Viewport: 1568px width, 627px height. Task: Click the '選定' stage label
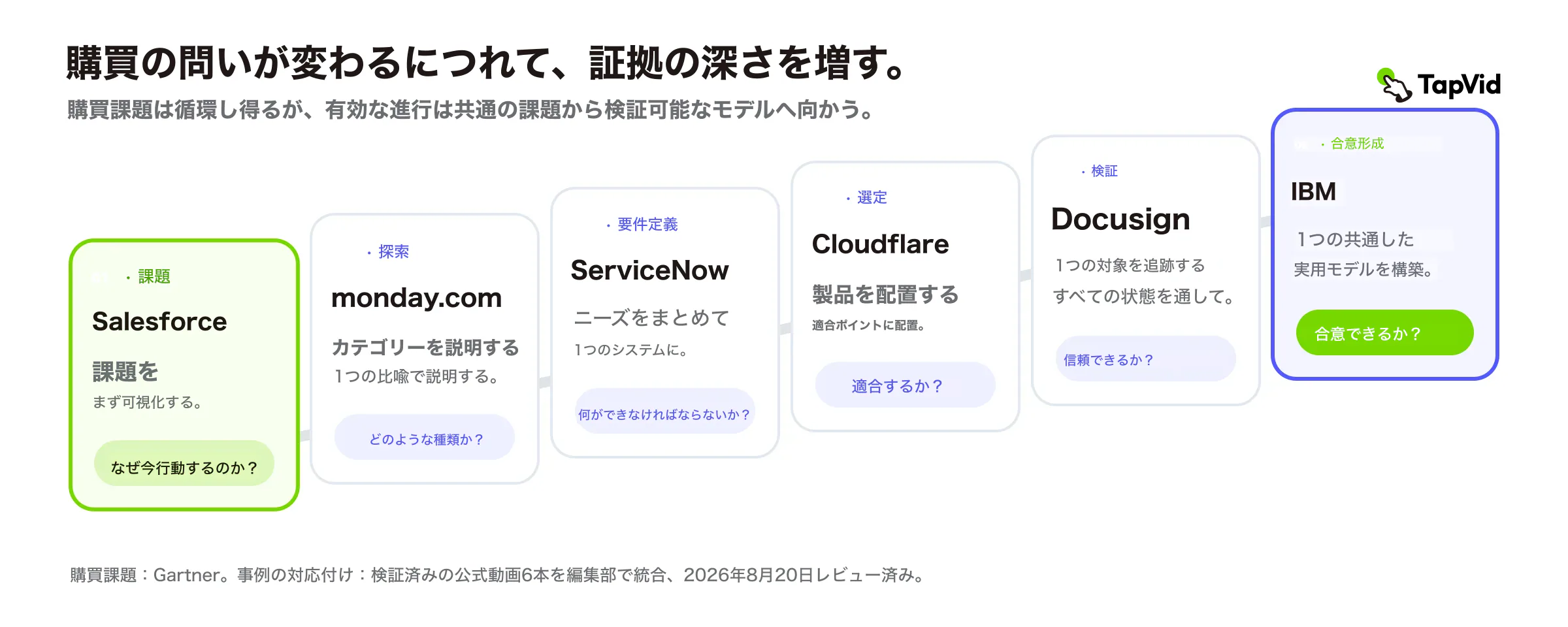(x=872, y=198)
